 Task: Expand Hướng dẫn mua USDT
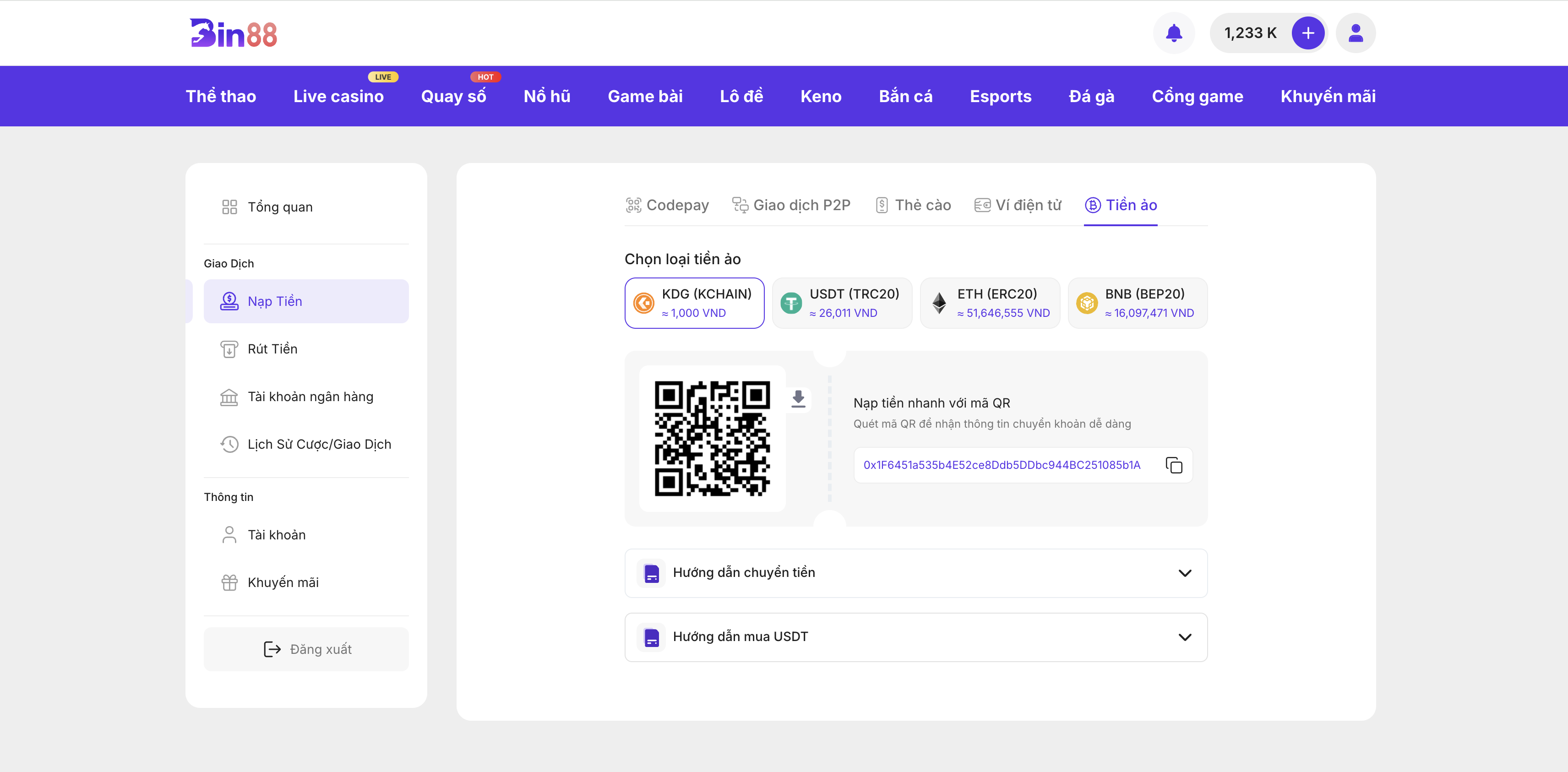pos(915,637)
